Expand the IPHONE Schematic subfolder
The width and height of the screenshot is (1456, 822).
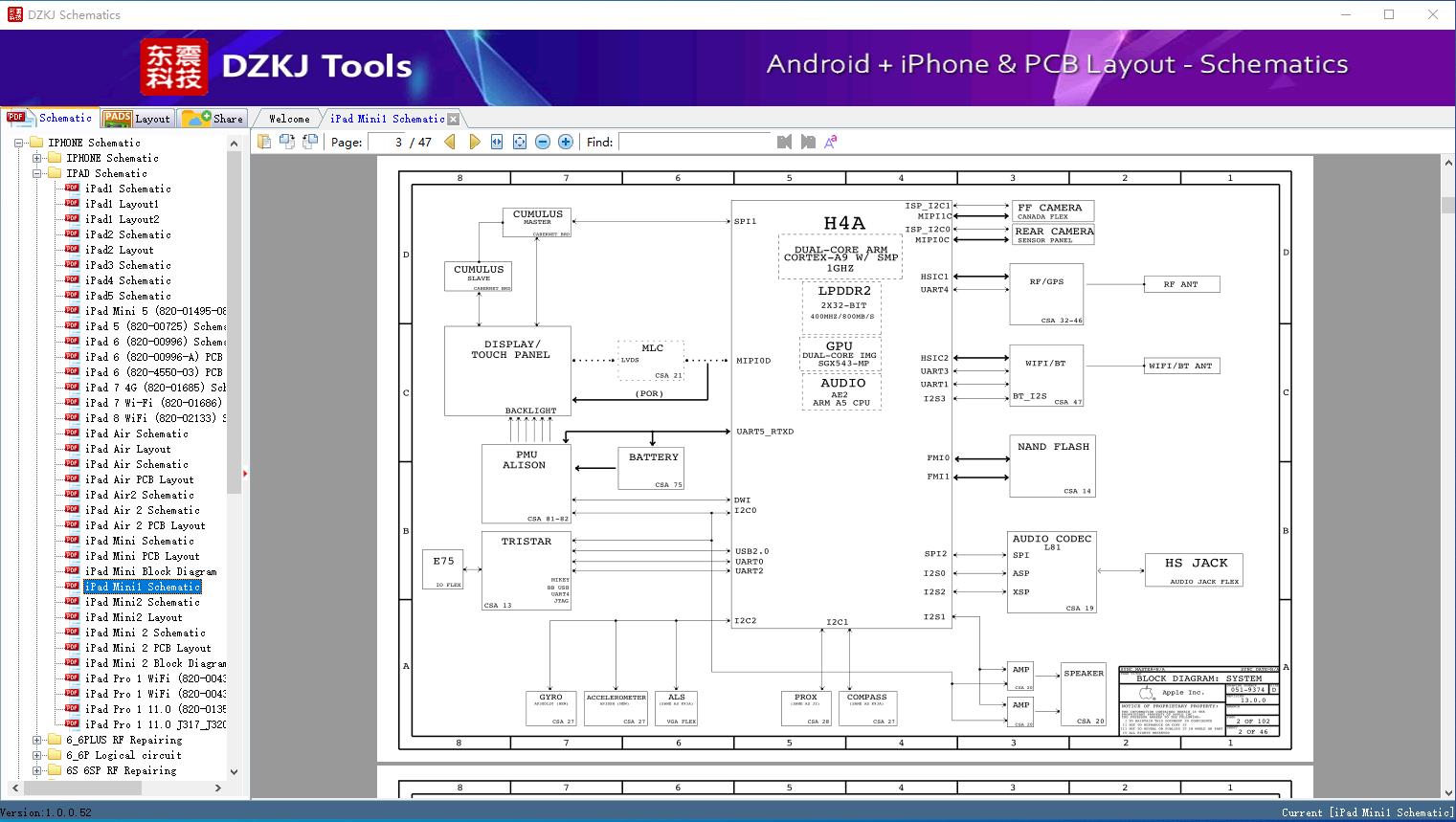35,157
